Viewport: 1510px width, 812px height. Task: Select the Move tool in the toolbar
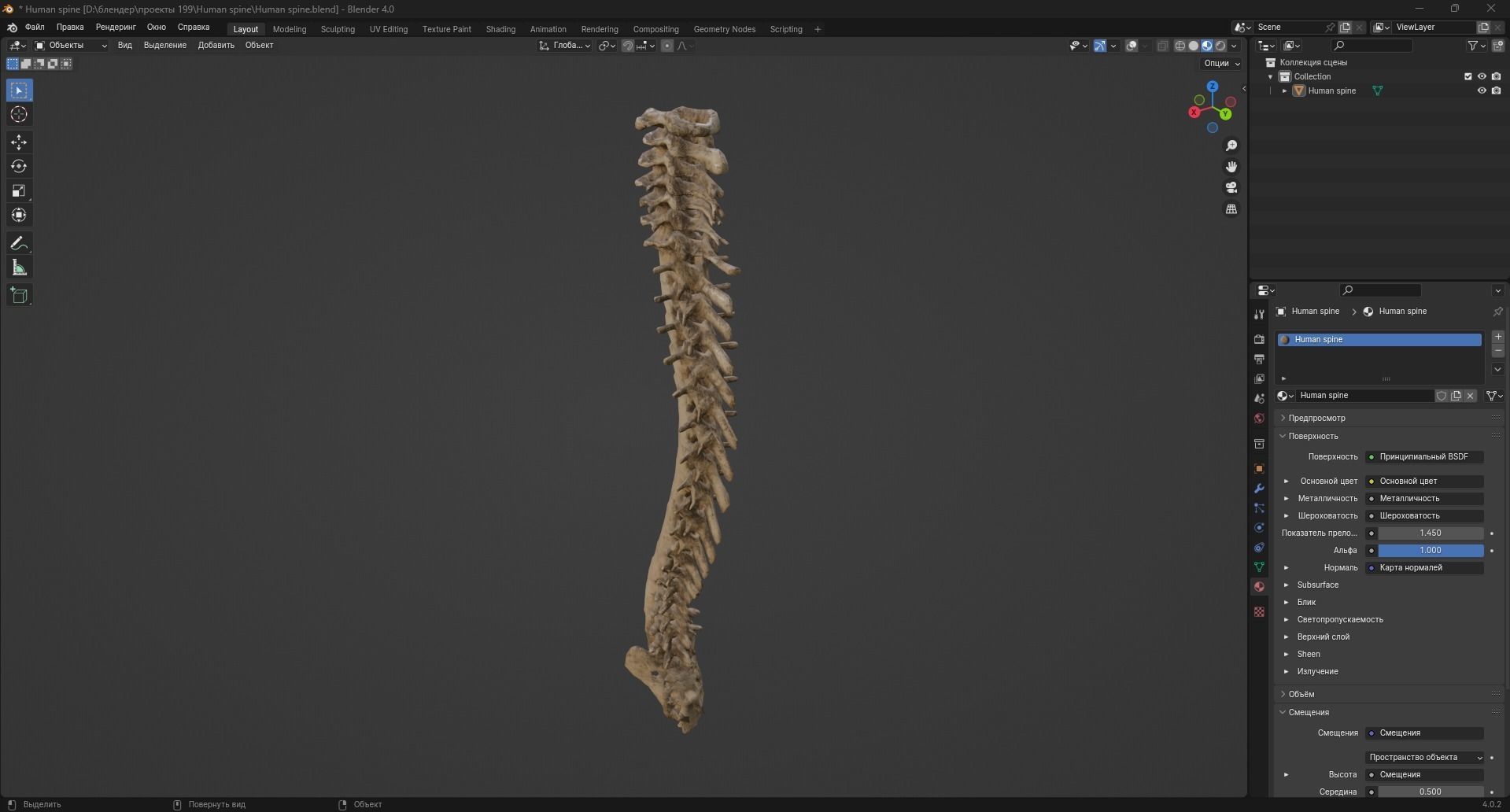click(19, 142)
